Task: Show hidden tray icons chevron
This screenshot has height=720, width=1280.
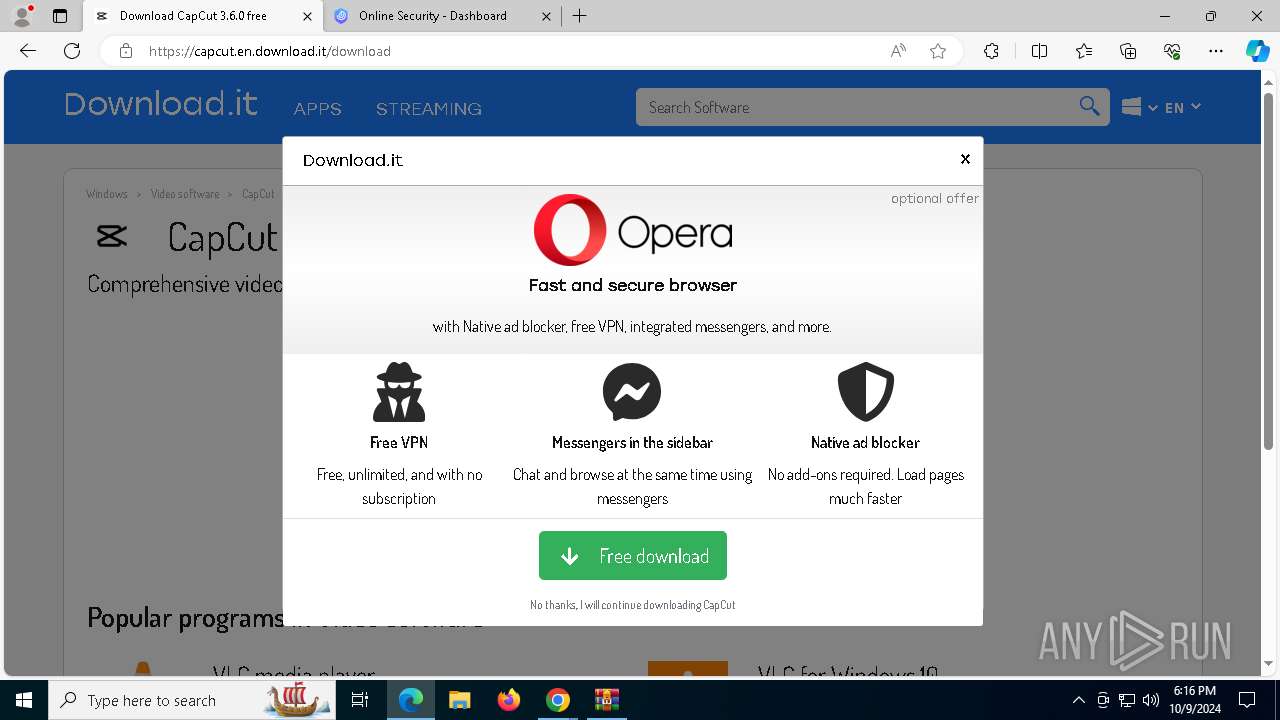Action: (1078, 700)
